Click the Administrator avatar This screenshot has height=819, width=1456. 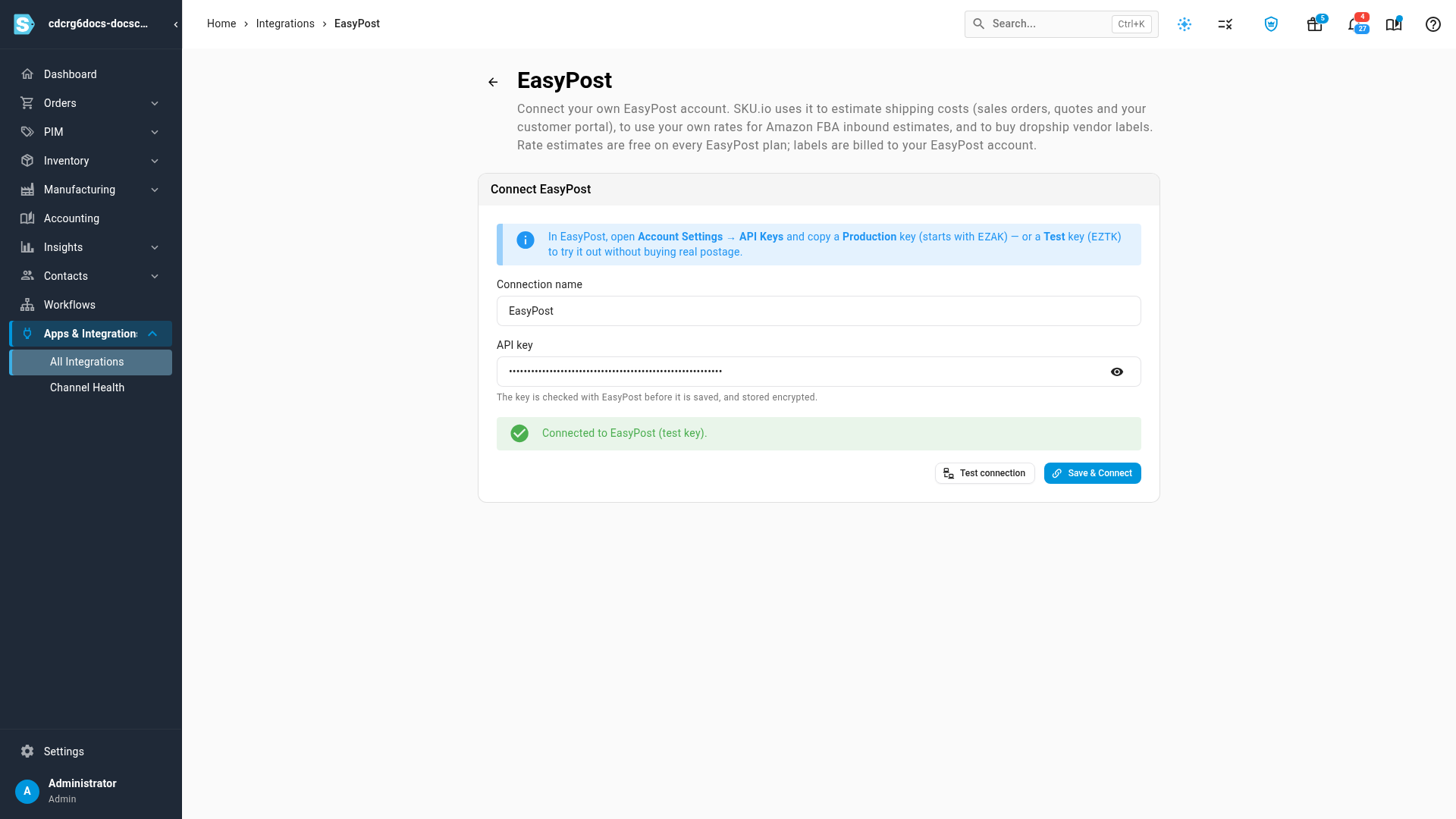pos(27,791)
